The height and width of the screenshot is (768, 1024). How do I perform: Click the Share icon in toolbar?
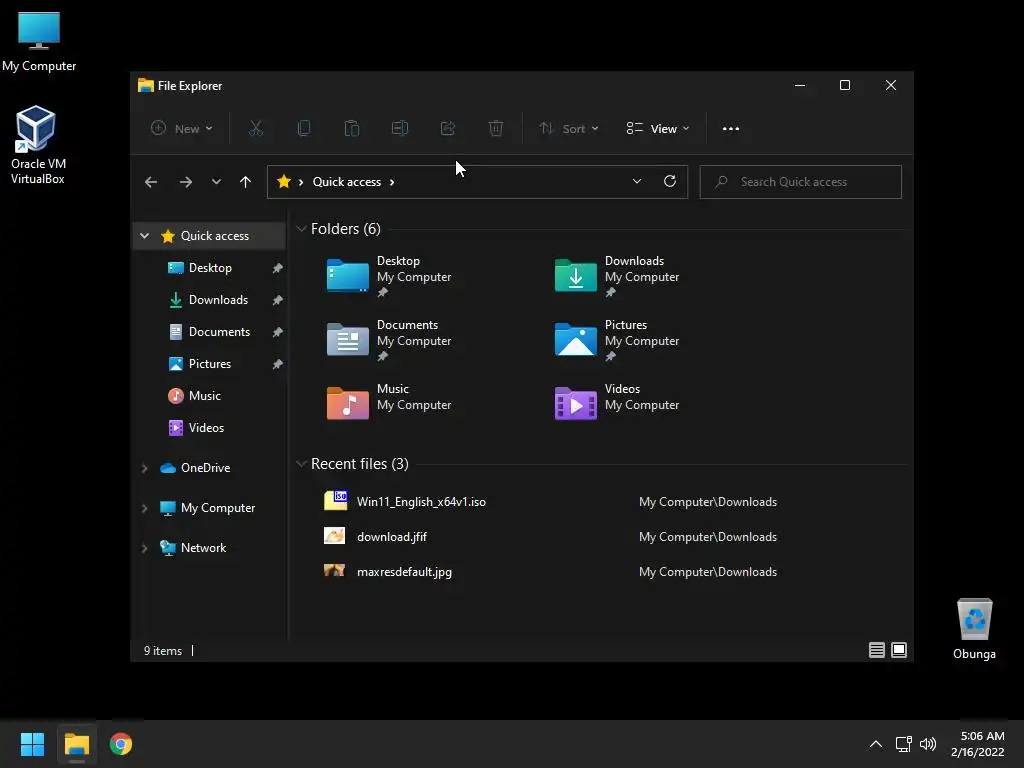point(447,129)
